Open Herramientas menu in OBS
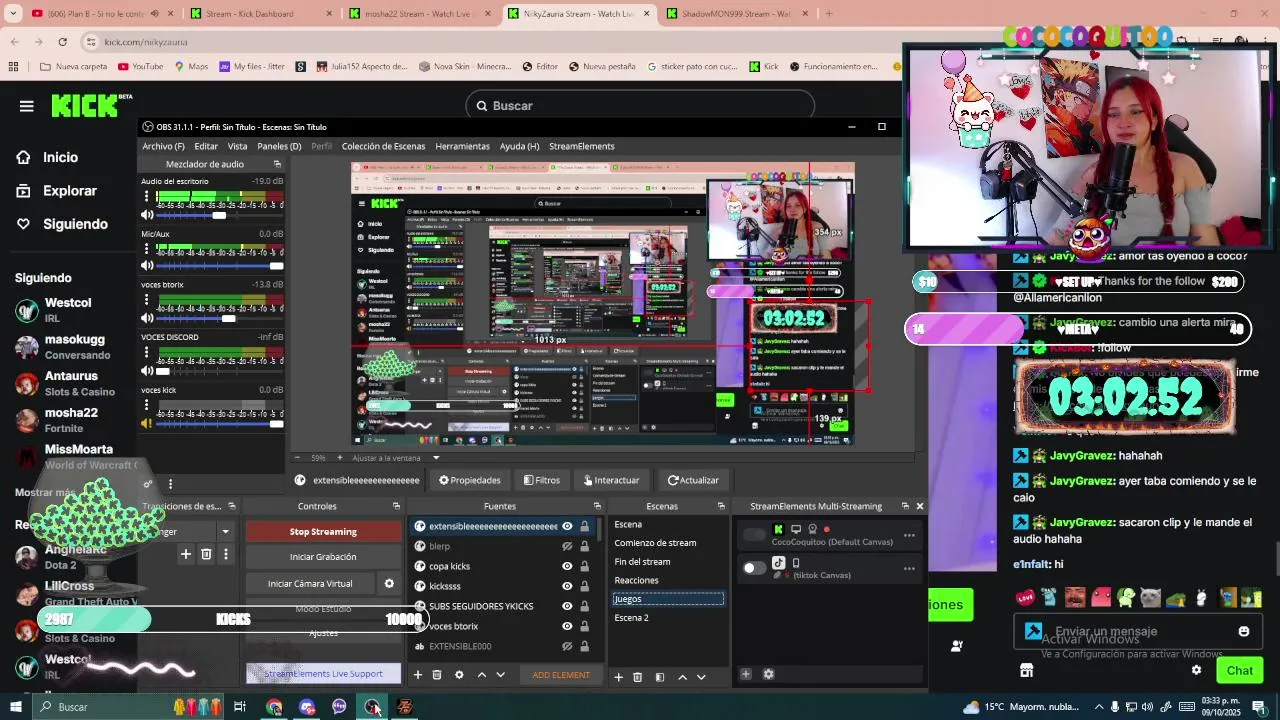This screenshot has width=1280, height=720. [462, 146]
